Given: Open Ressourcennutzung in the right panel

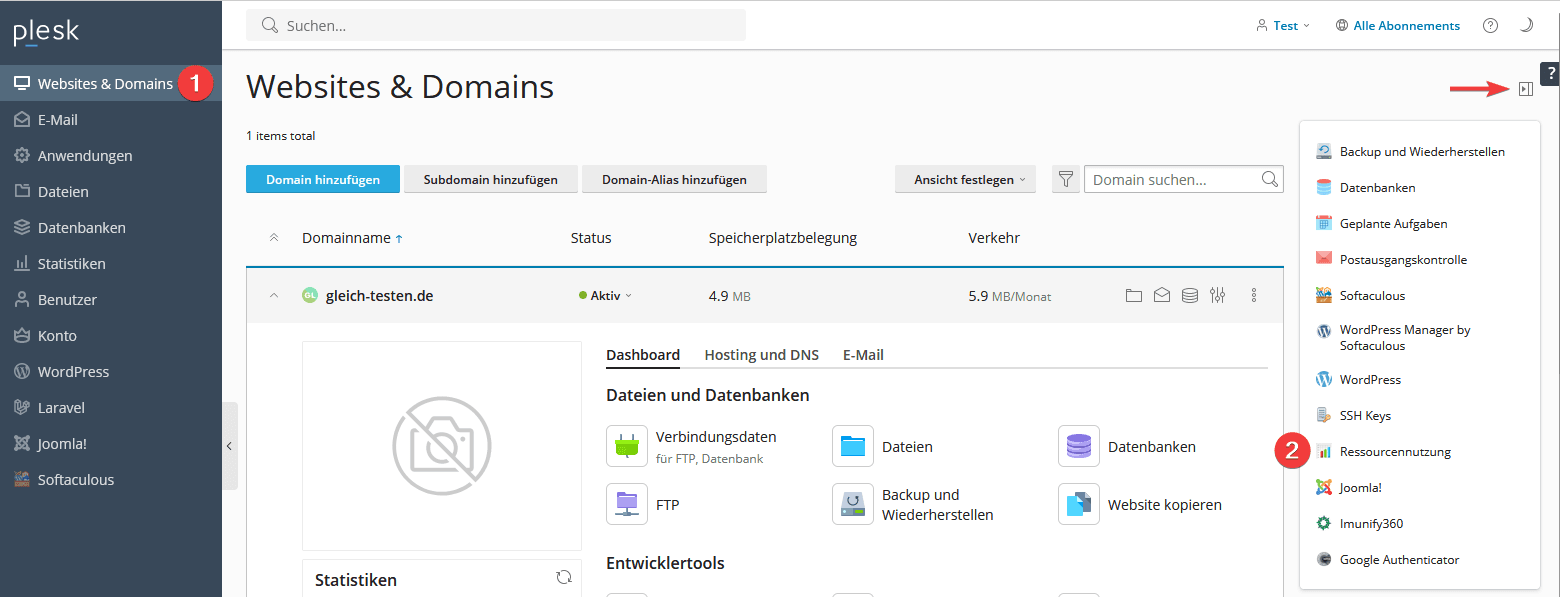Looking at the screenshot, I should 1394,452.
